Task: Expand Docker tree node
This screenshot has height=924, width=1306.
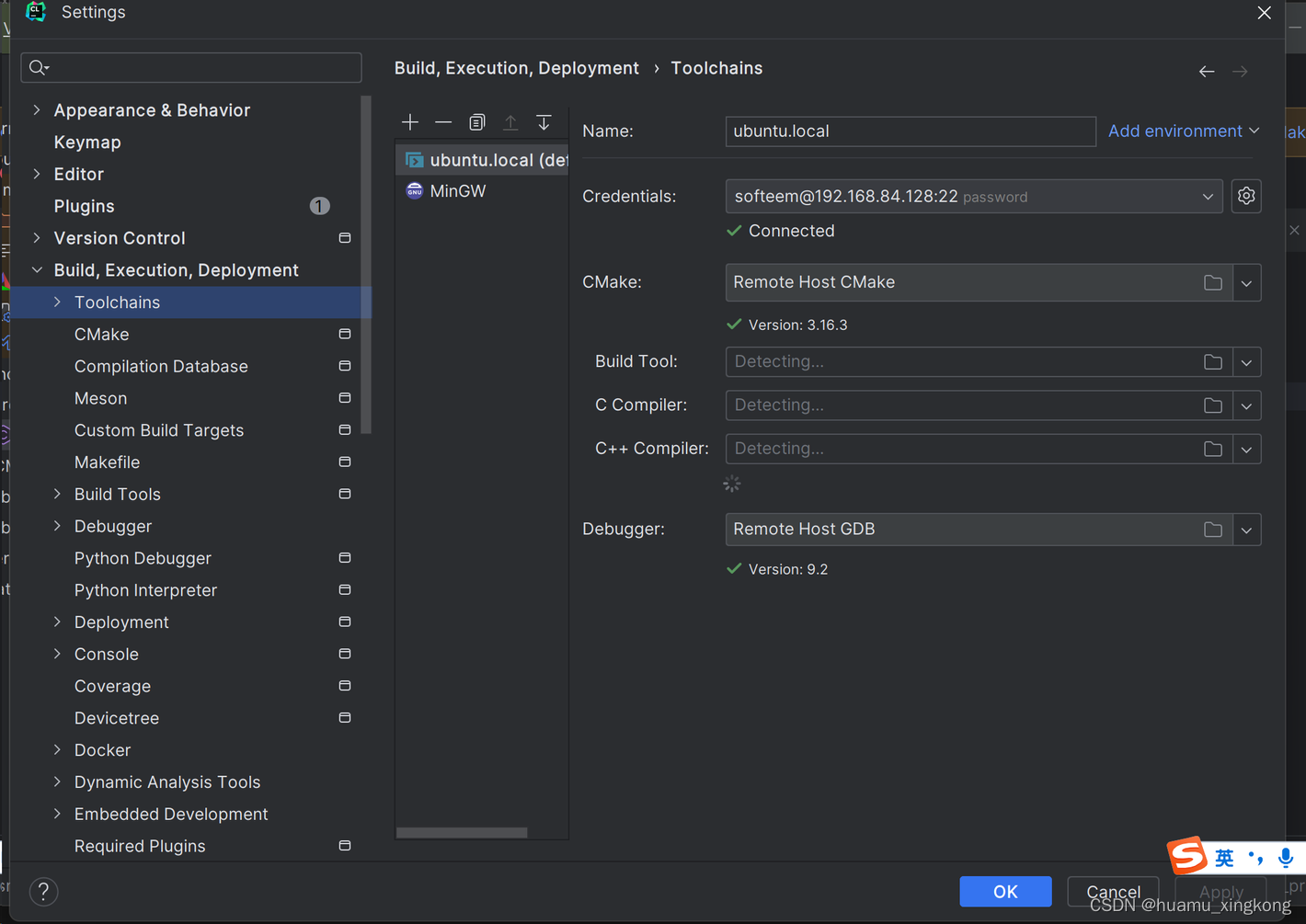Action: click(57, 750)
